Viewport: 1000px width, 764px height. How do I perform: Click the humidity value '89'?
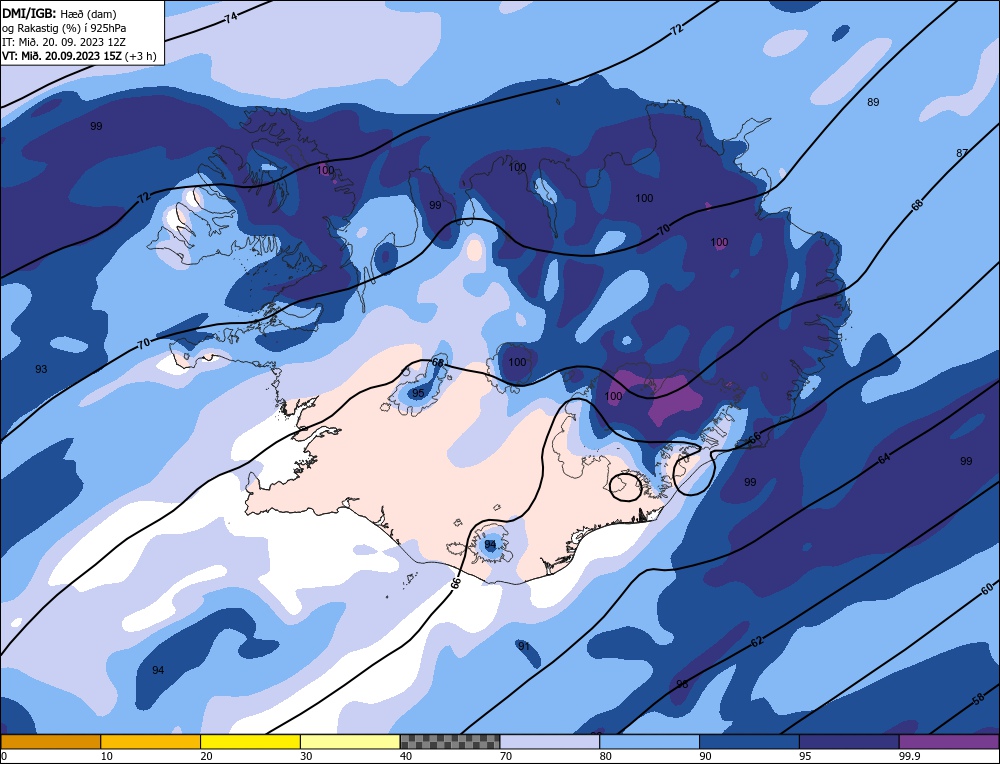(873, 102)
